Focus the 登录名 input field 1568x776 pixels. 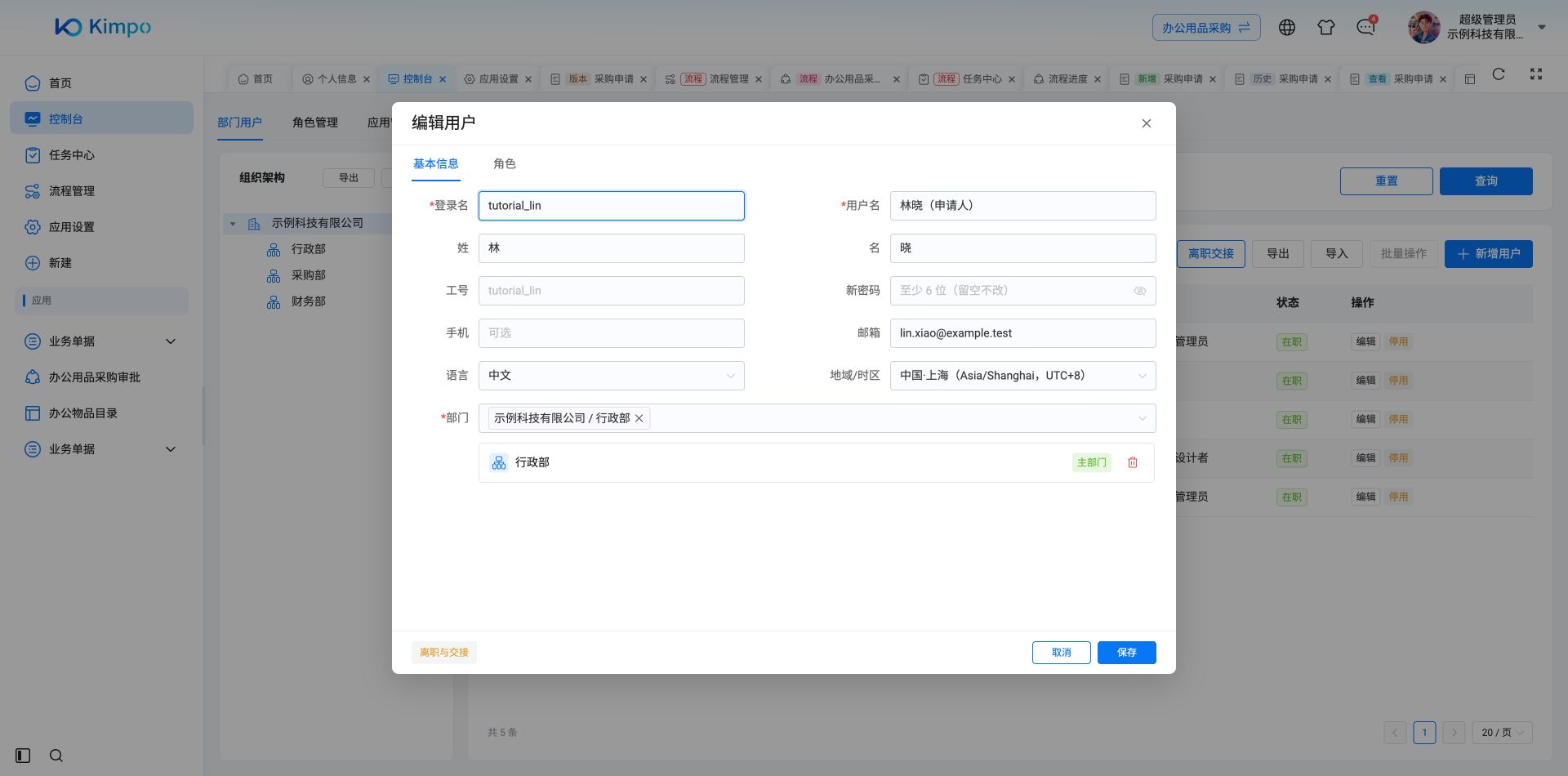pos(612,206)
